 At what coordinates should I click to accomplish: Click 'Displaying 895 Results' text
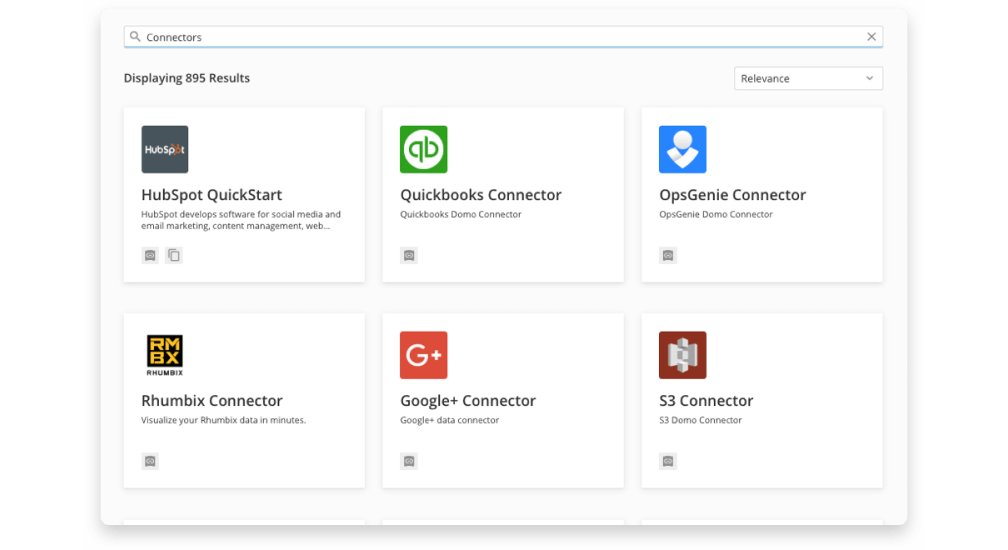pos(186,78)
